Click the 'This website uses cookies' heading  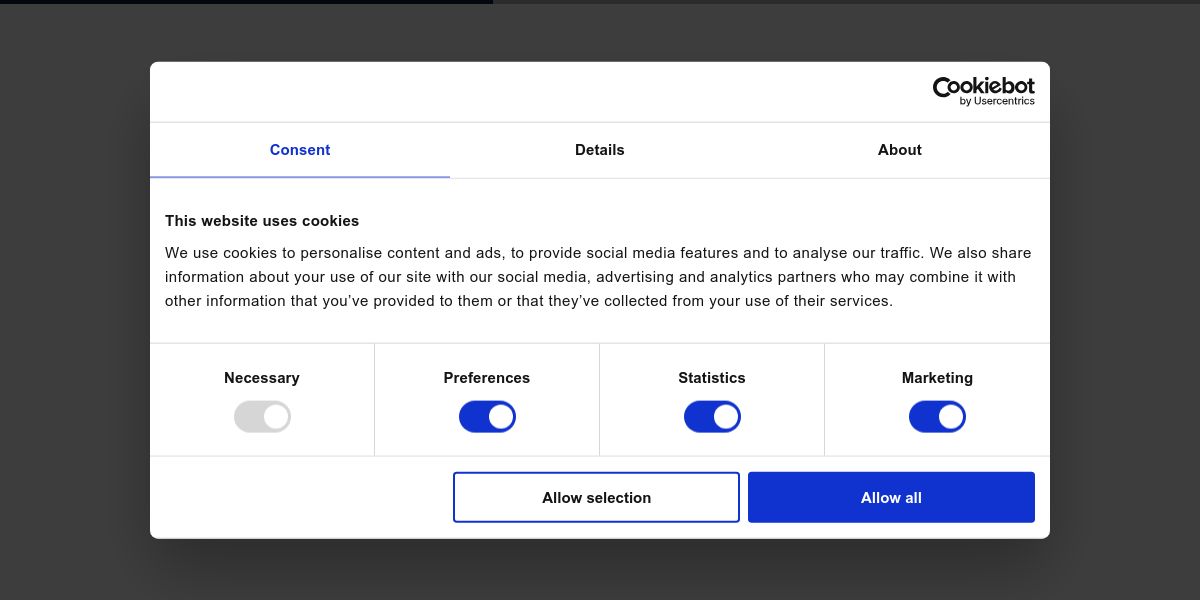coord(262,221)
